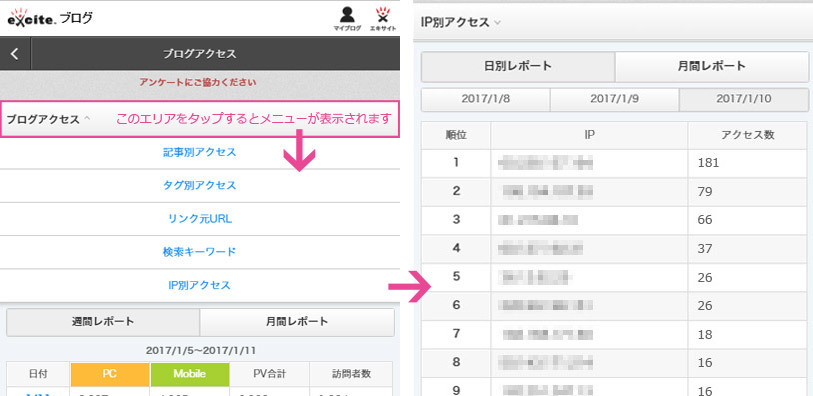
Task: Select IP別アクセス menu item
Action: (200, 285)
